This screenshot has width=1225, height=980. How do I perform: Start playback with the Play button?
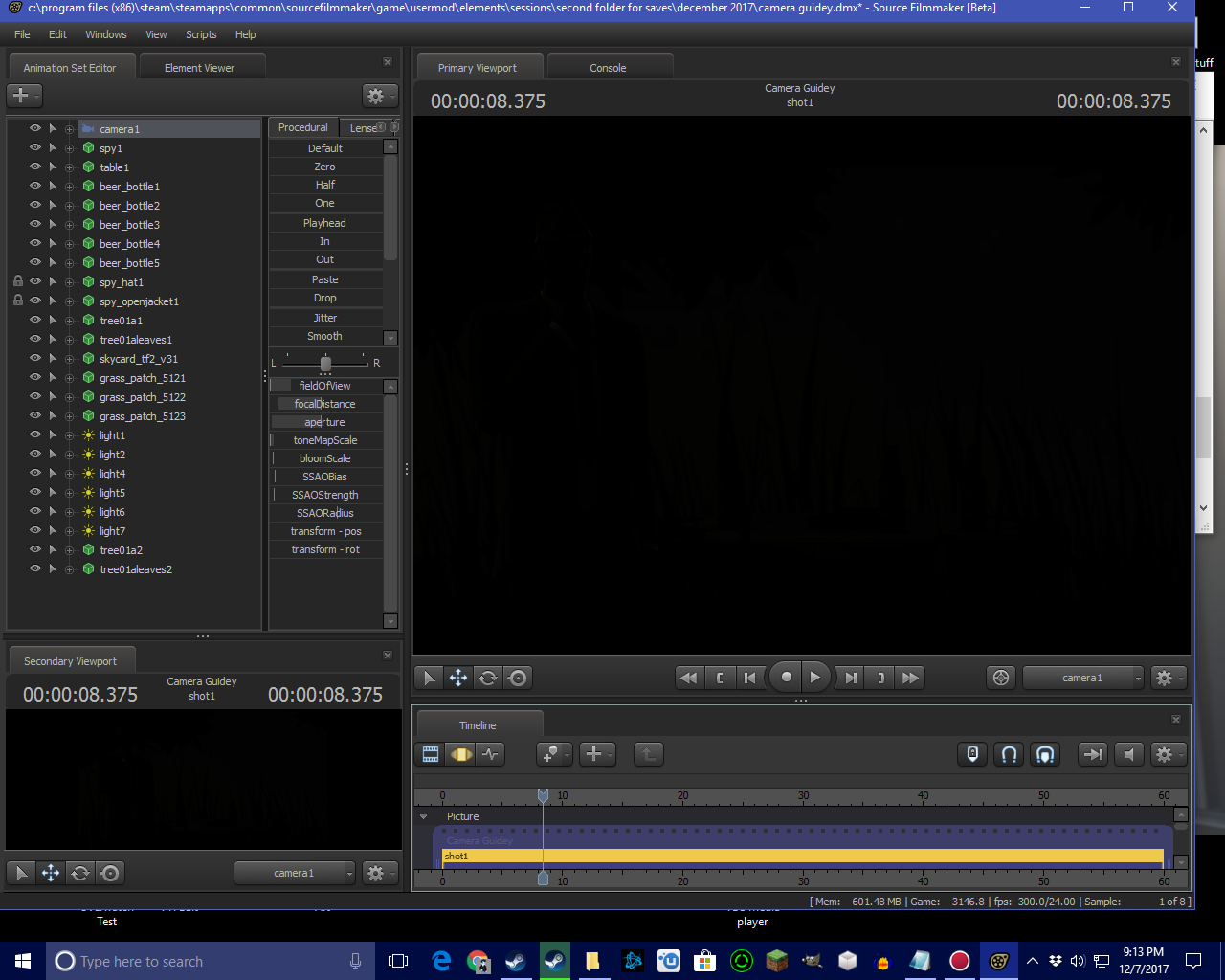coord(815,678)
